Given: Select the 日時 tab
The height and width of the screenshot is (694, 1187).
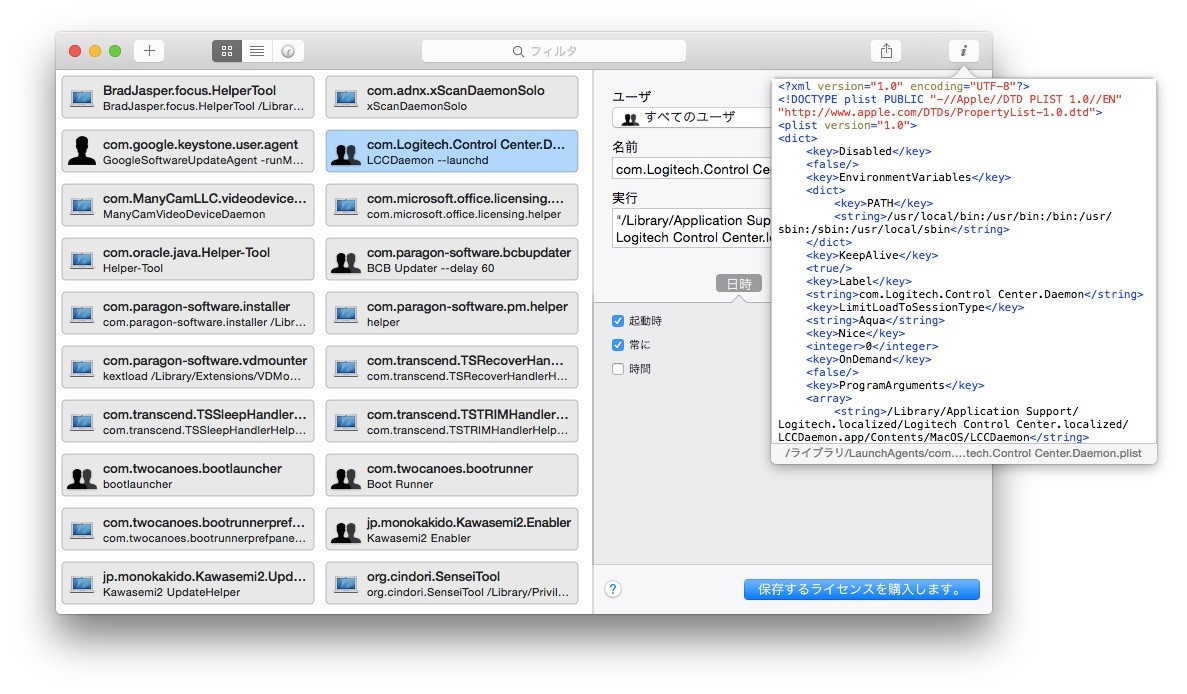Looking at the screenshot, I should click(x=739, y=284).
